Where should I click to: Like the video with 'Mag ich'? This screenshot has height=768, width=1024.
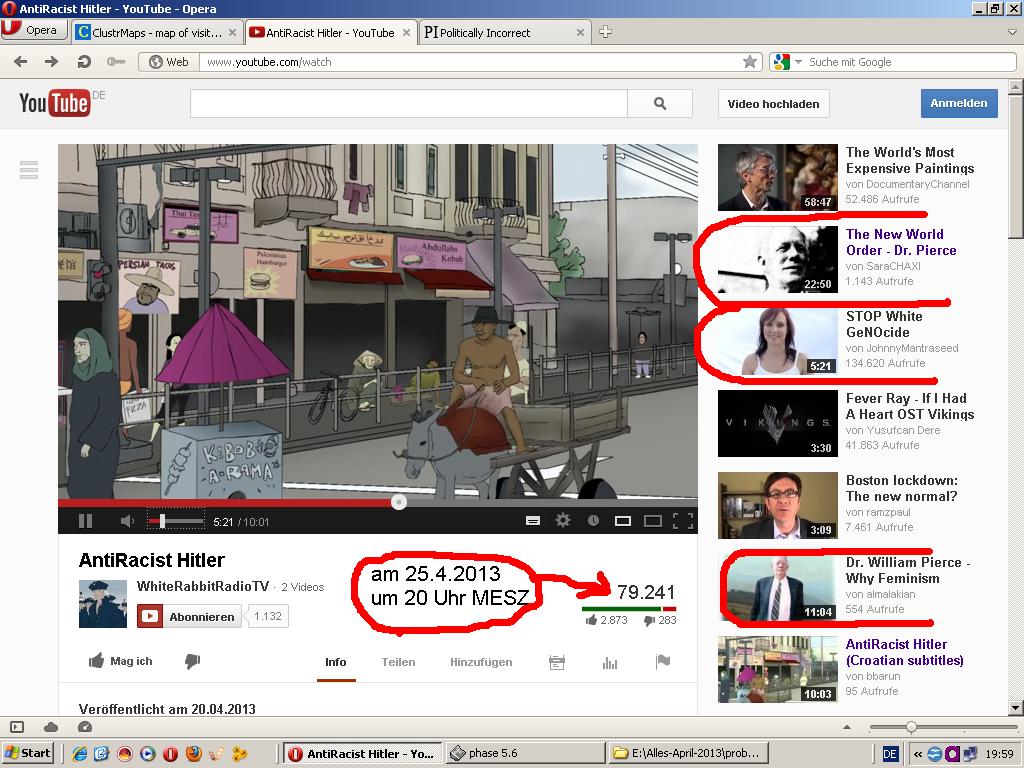120,661
